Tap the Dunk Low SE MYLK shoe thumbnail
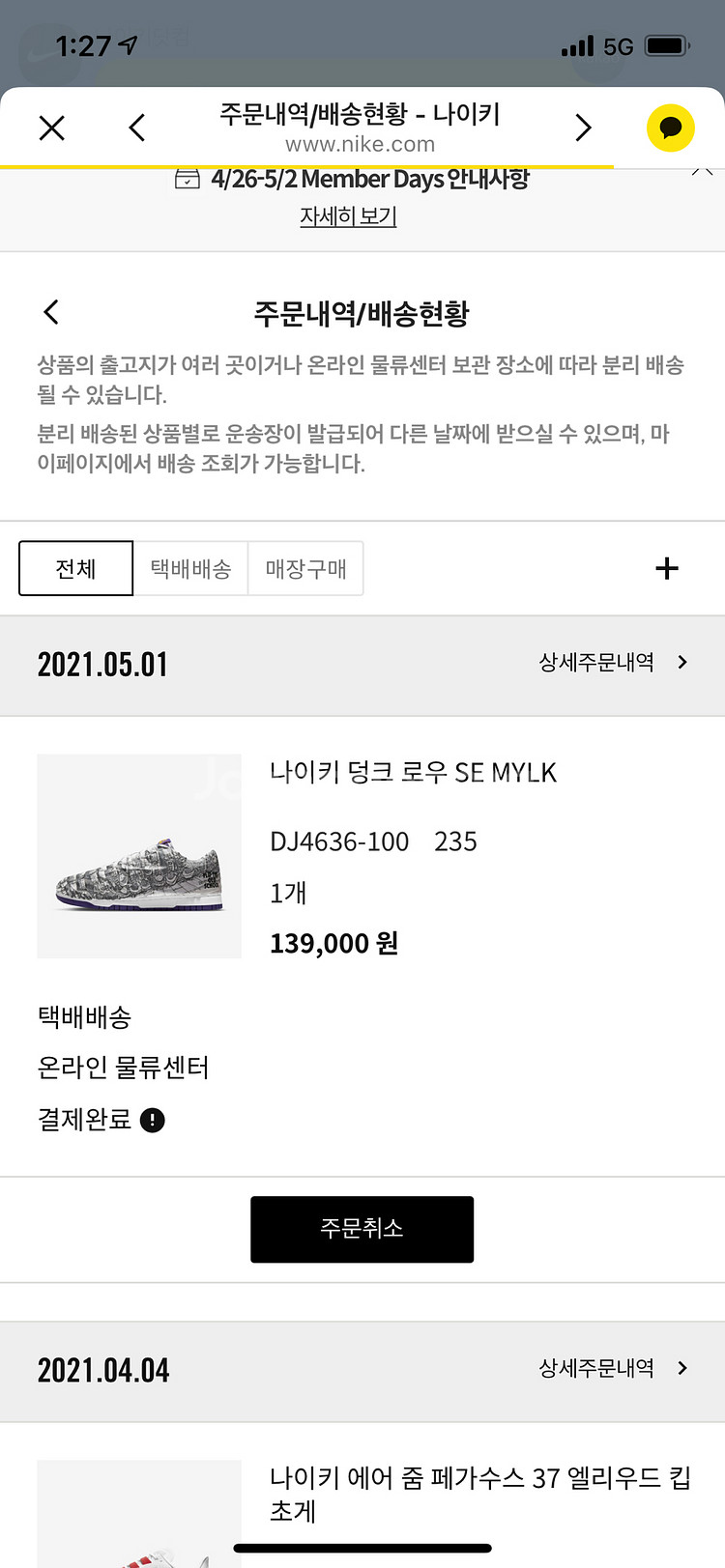 pos(139,856)
